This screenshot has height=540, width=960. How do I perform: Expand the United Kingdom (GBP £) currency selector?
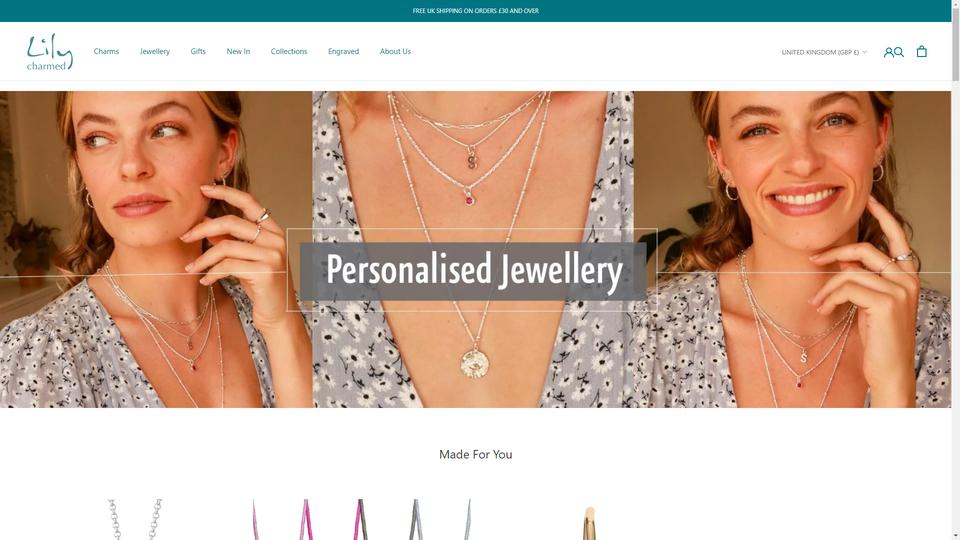(824, 52)
